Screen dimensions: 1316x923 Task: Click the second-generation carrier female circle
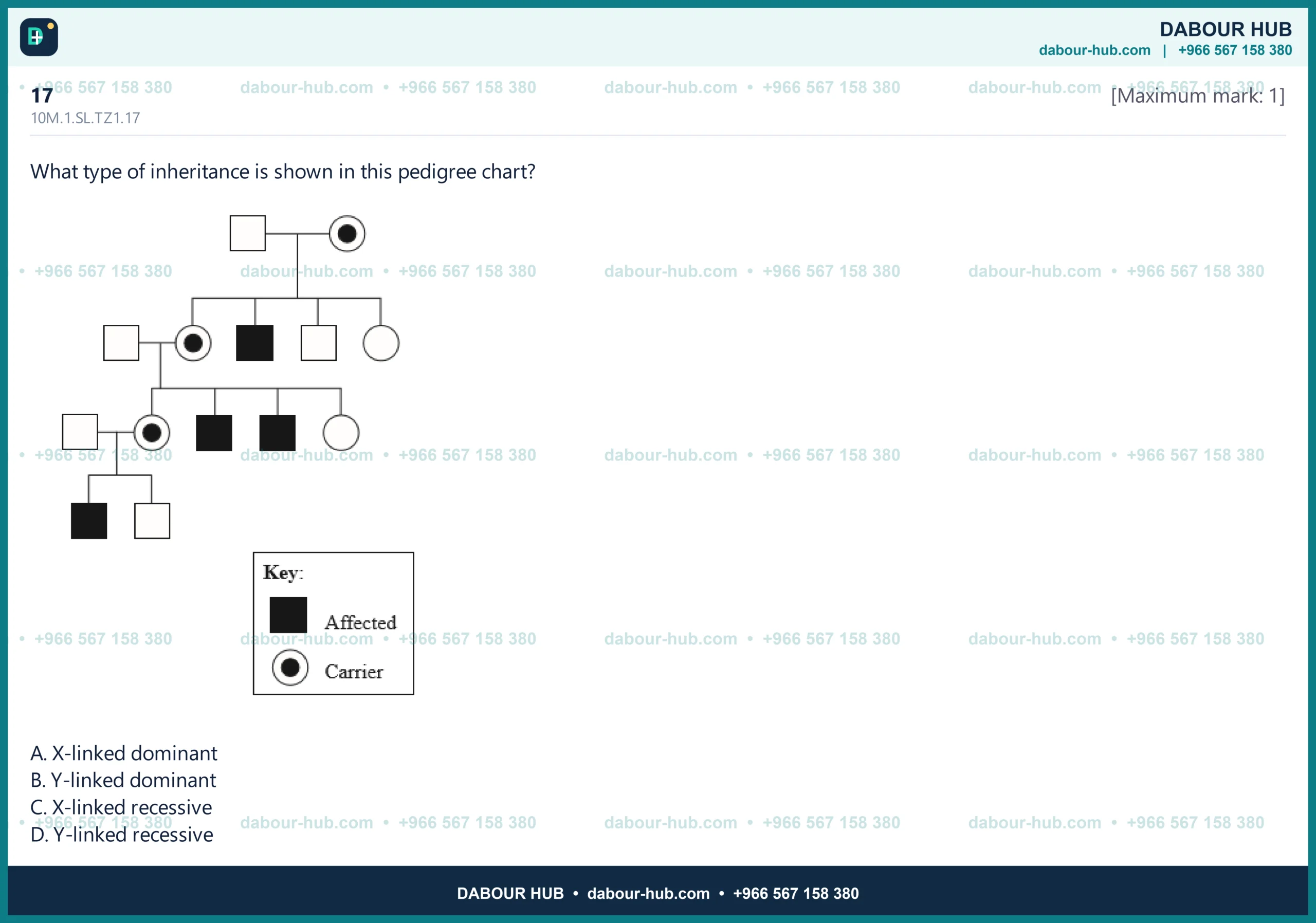[x=193, y=343]
